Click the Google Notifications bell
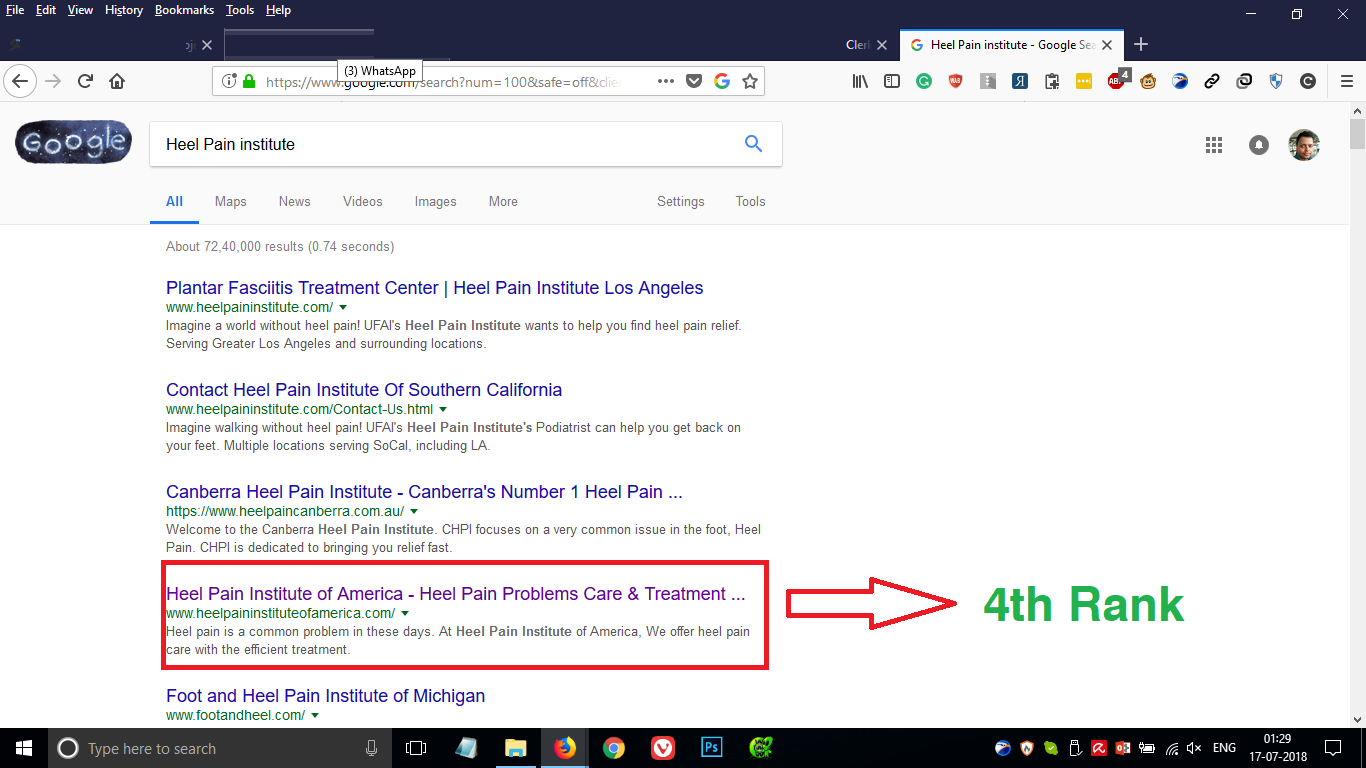The image size is (1366, 768). tap(1258, 144)
